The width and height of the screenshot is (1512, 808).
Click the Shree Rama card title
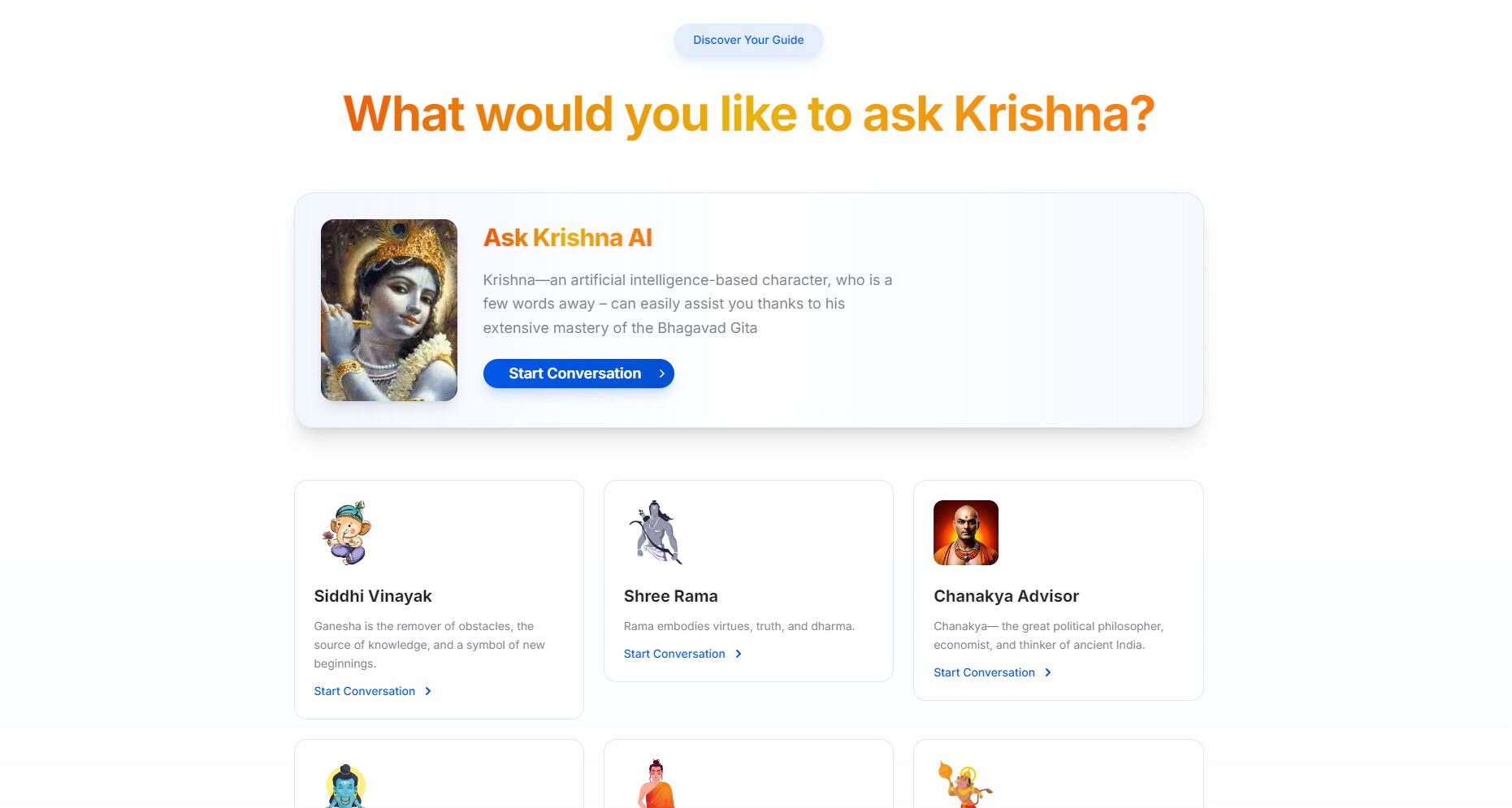pos(670,596)
